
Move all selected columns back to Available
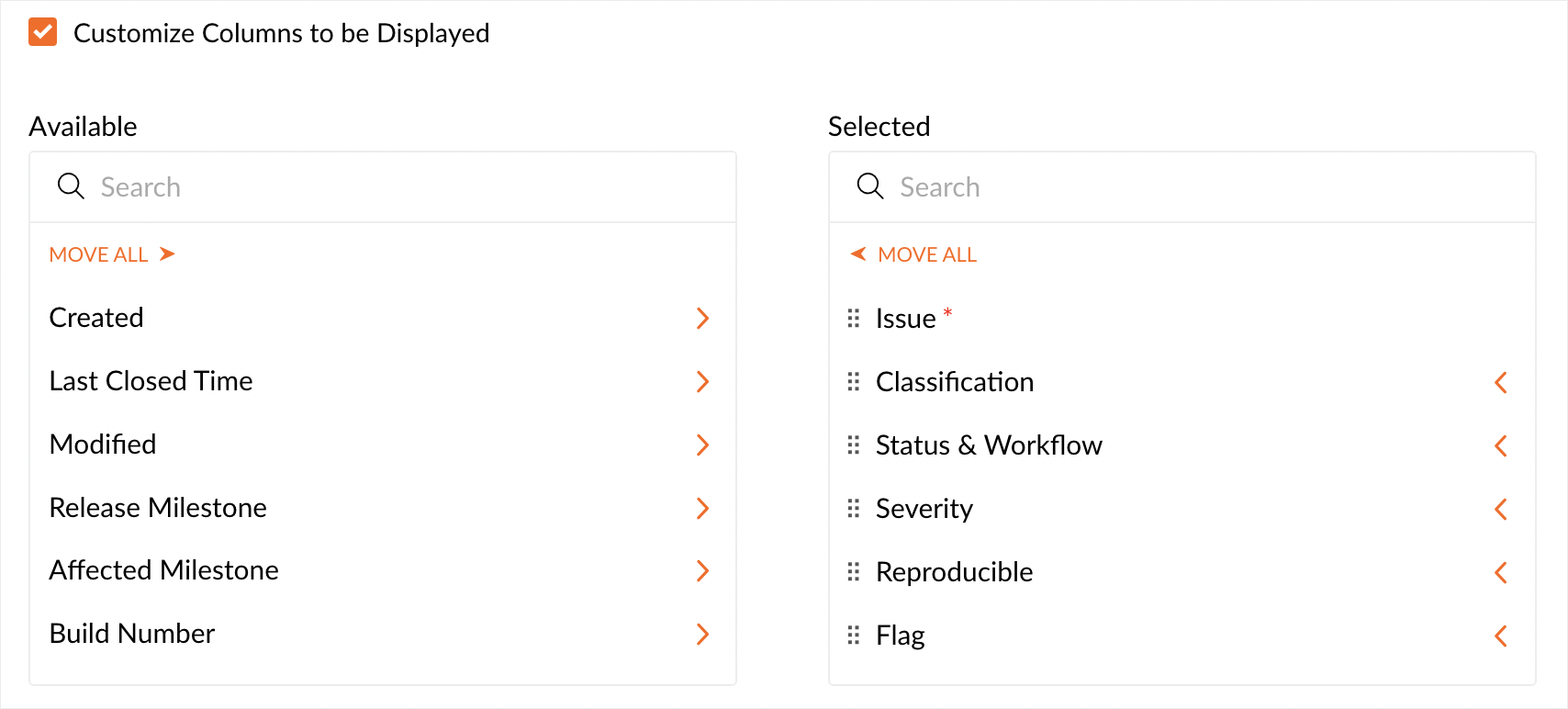(x=914, y=254)
